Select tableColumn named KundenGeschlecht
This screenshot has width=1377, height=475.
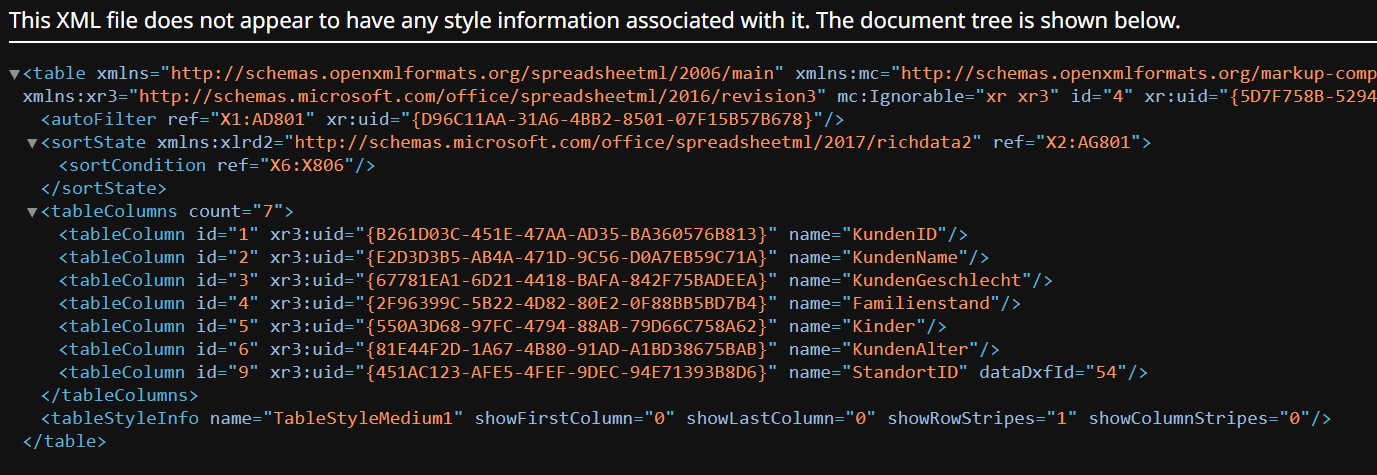pyautogui.click(x=556, y=281)
